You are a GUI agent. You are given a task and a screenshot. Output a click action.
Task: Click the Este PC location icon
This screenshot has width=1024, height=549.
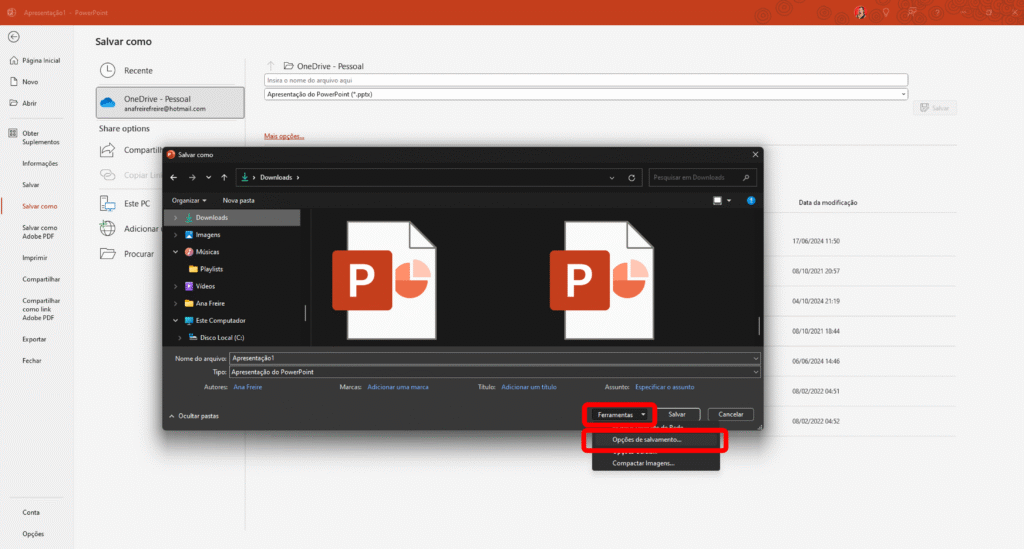(x=108, y=203)
